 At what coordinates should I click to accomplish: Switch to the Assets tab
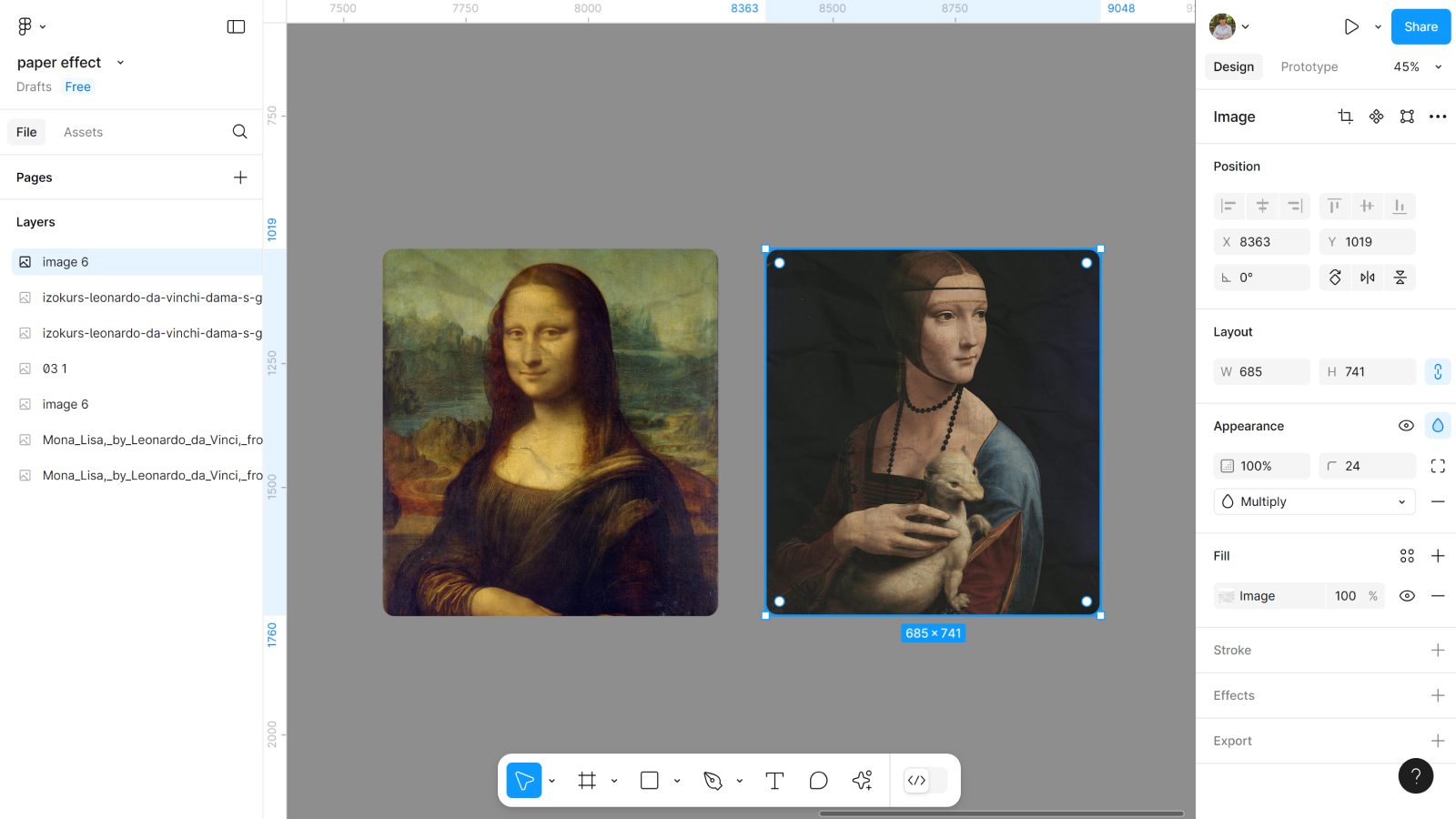click(83, 132)
